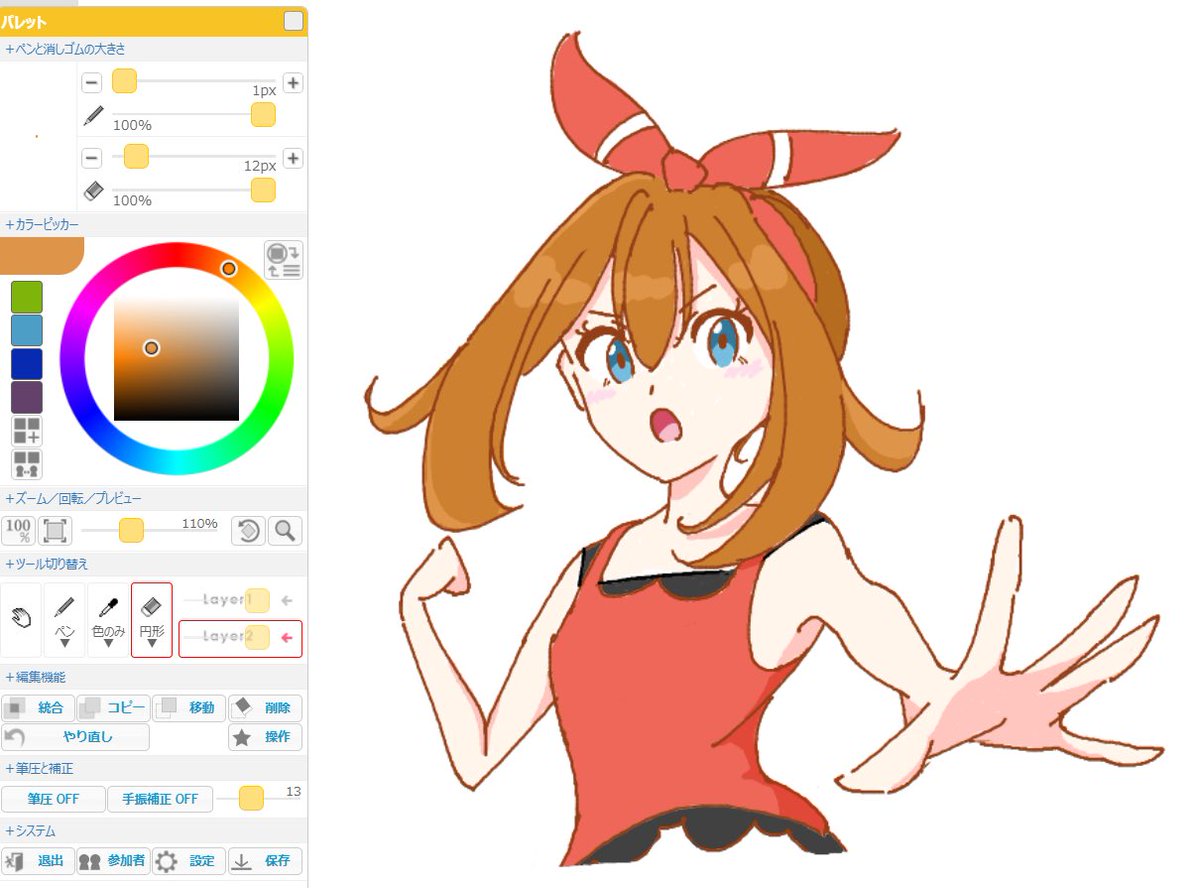1200x888 pixels.
Task: Open eraser shape dropdown arrow
Action: 151,645
